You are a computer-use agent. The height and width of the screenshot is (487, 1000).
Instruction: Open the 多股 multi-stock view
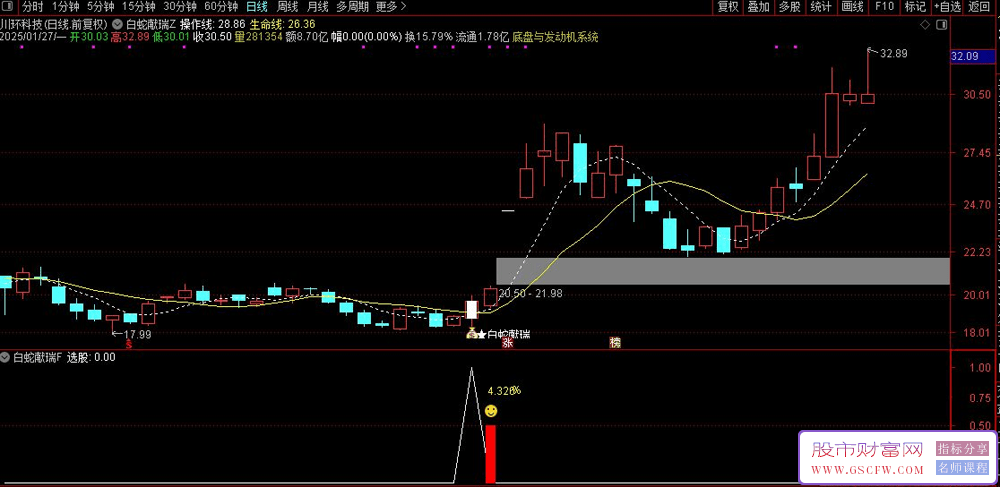click(790, 7)
